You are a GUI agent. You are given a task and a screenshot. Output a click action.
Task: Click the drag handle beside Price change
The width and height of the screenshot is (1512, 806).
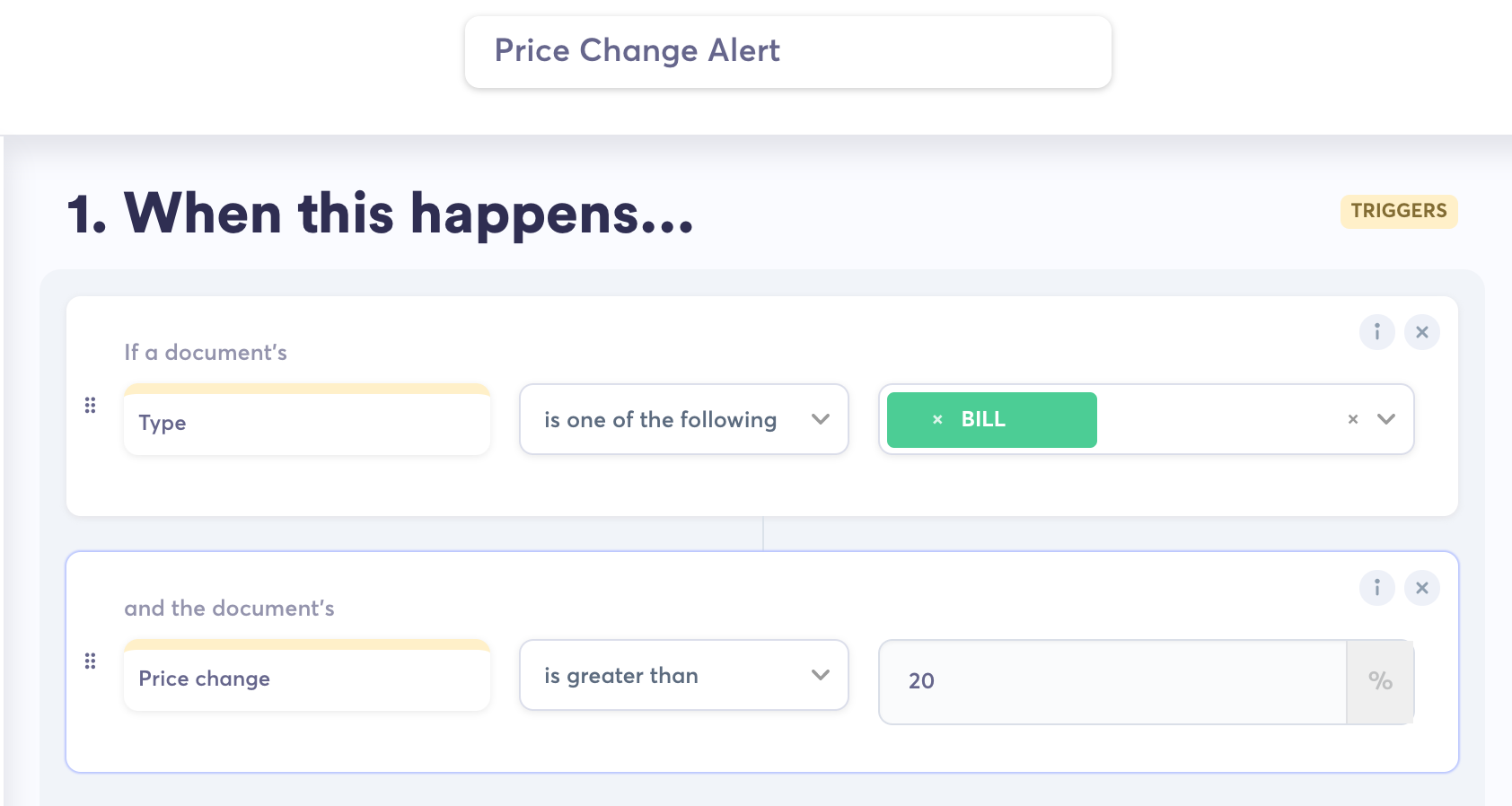click(x=90, y=661)
